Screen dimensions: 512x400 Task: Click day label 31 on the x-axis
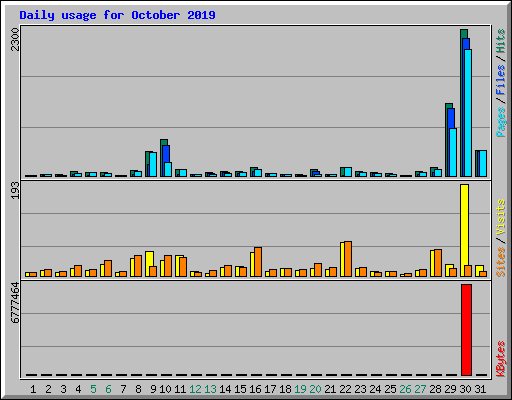click(x=480, y=389)
